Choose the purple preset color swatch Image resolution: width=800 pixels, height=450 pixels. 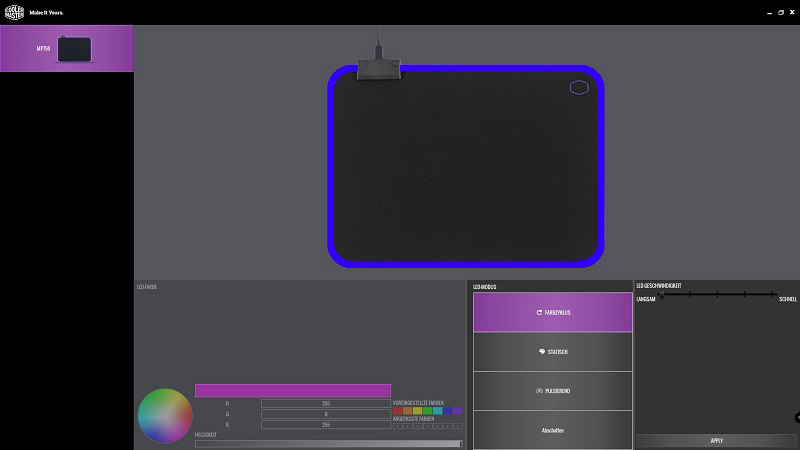[458, 411]
